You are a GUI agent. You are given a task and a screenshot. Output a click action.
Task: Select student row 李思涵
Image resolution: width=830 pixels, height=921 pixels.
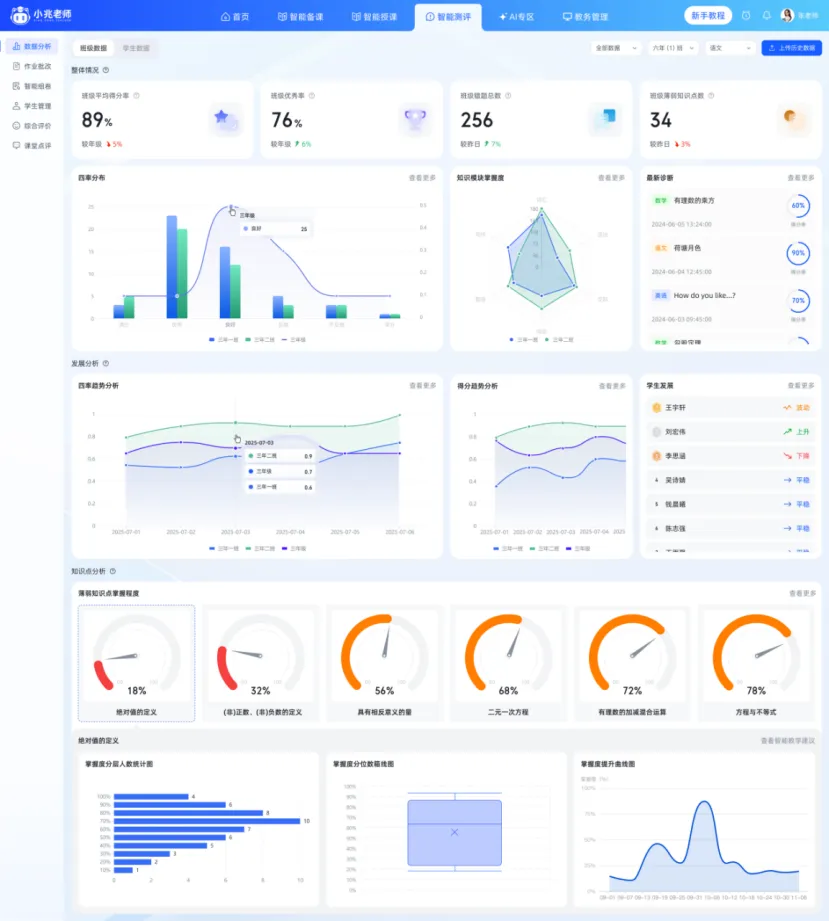(730, 456)
